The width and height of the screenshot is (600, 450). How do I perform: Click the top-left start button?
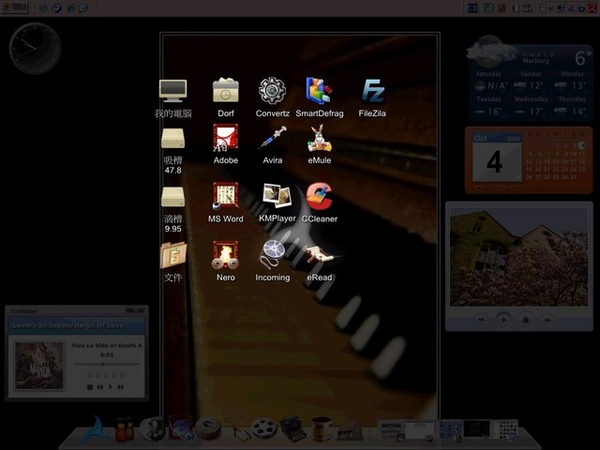(15, 8)
